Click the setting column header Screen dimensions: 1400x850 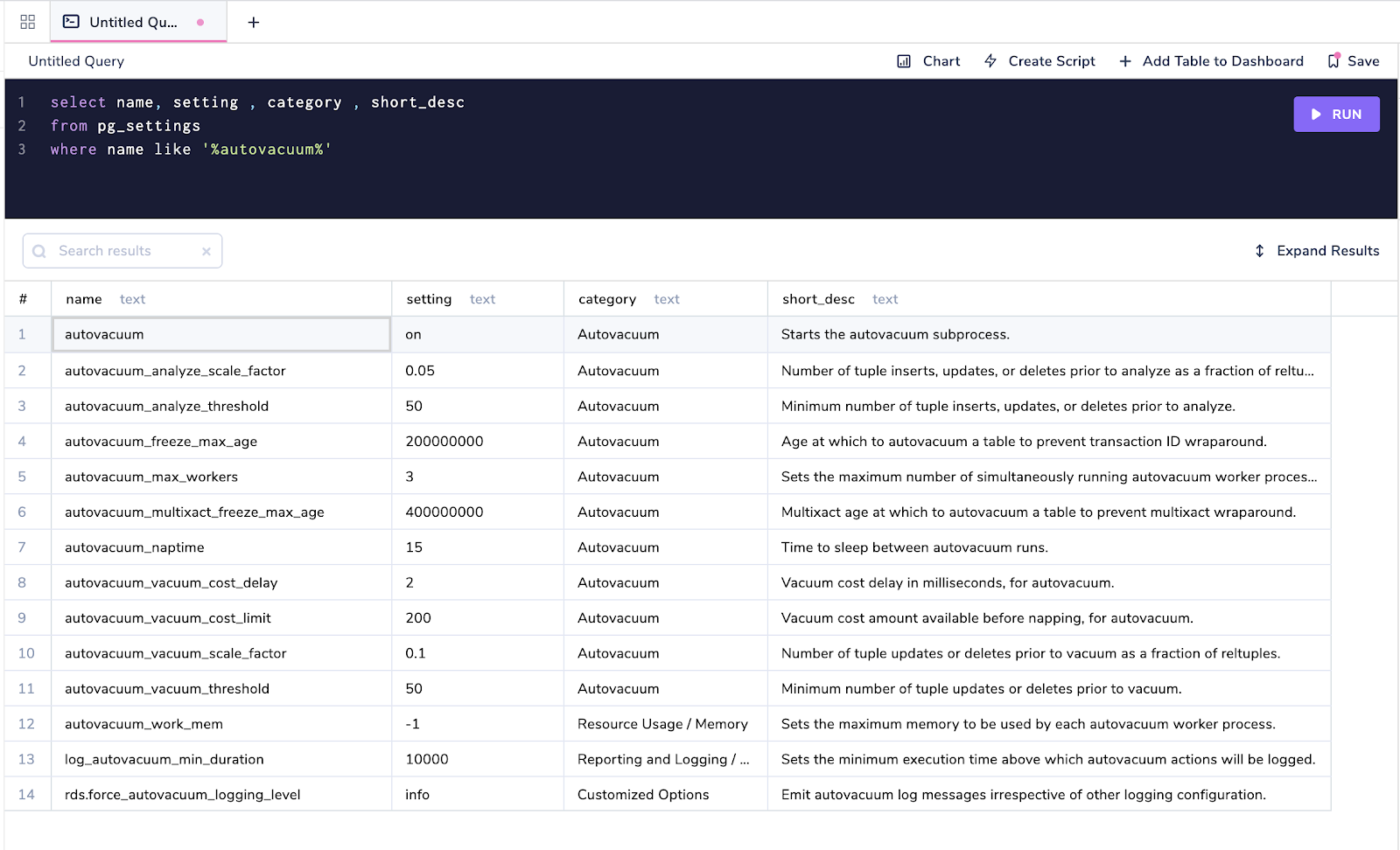tap(429, 299)
